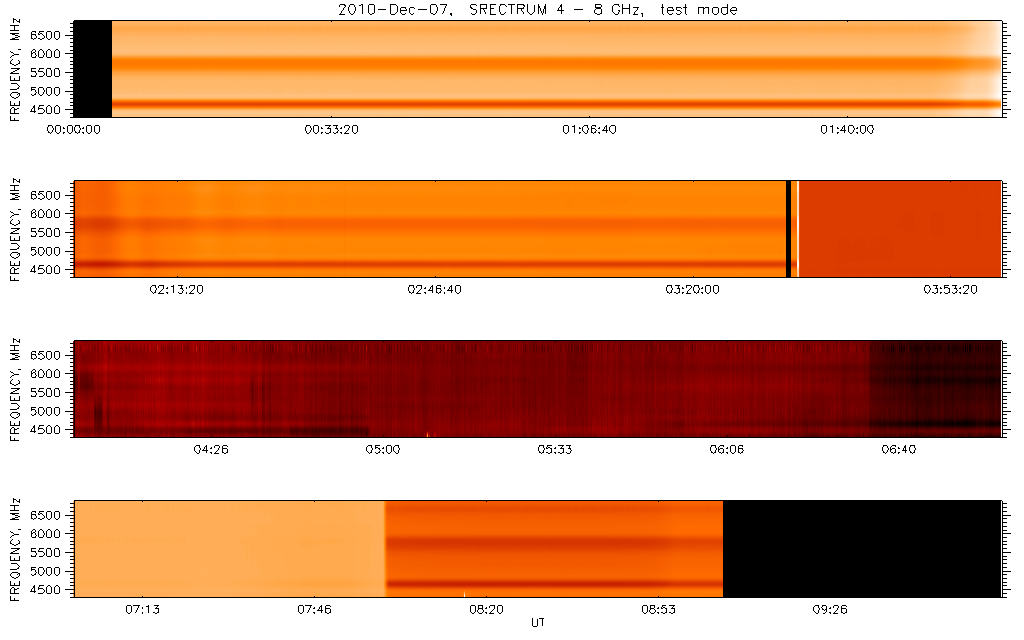Click the dark red region of second spectrogram

[x=900, y=228]
